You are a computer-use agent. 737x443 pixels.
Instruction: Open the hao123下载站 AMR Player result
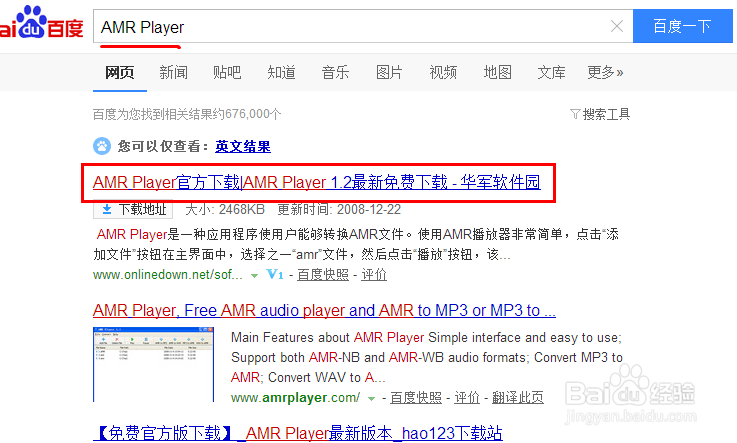tap(298, 433)
